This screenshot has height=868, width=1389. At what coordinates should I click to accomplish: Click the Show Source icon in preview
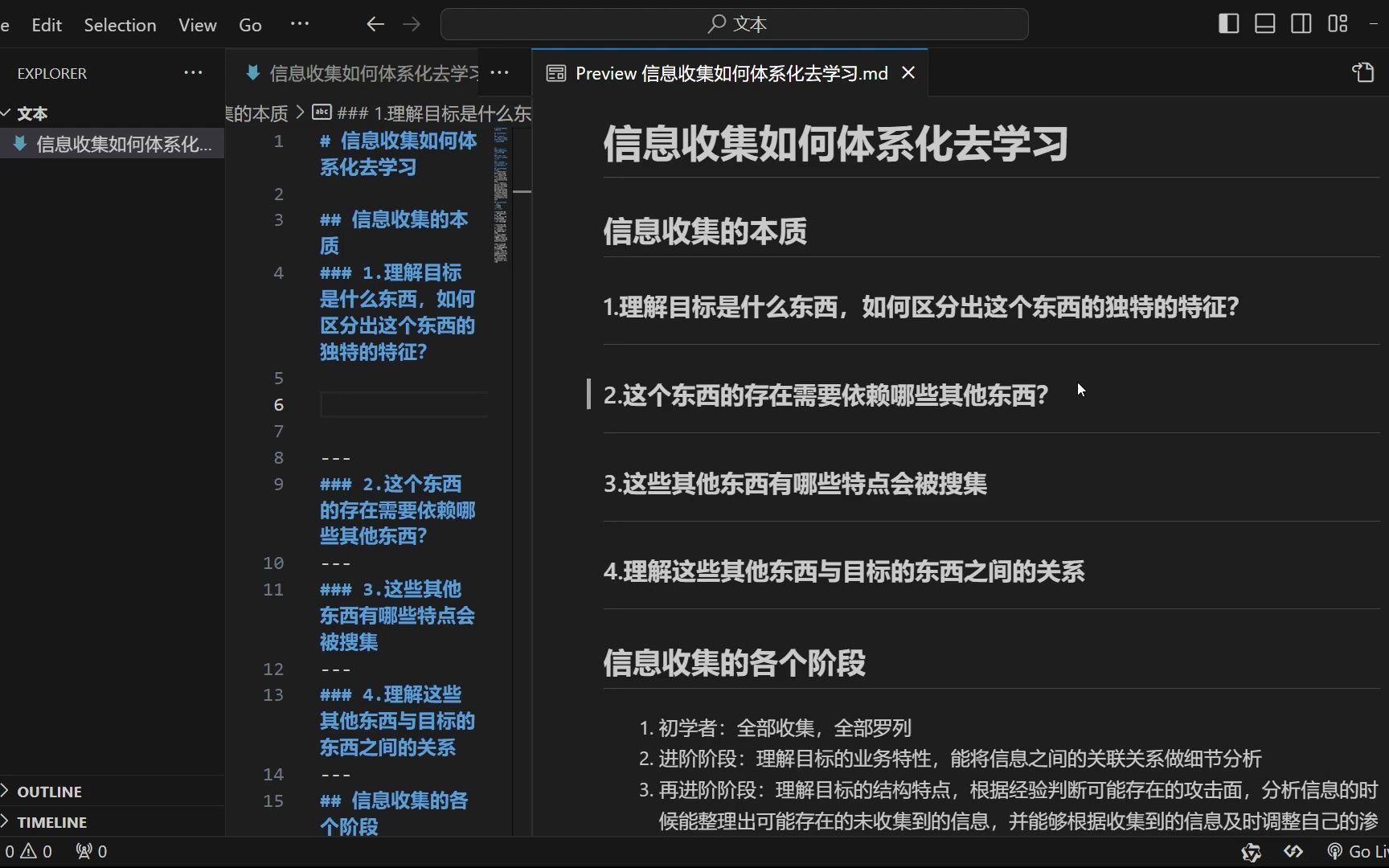(x=1363, y=72)
